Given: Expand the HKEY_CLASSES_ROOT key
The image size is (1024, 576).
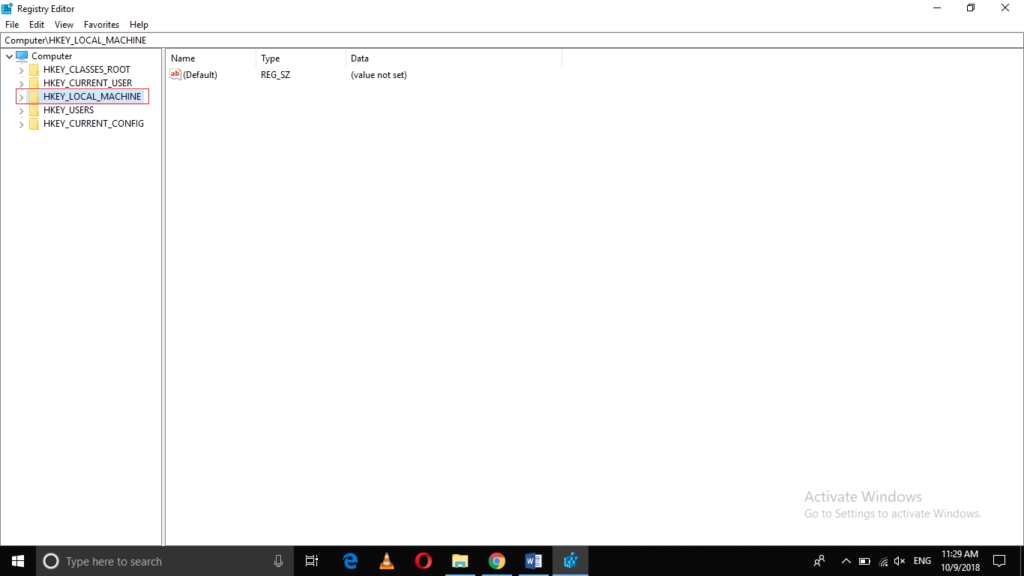Looking at the screenshot, I should click(x=22, y=69).
